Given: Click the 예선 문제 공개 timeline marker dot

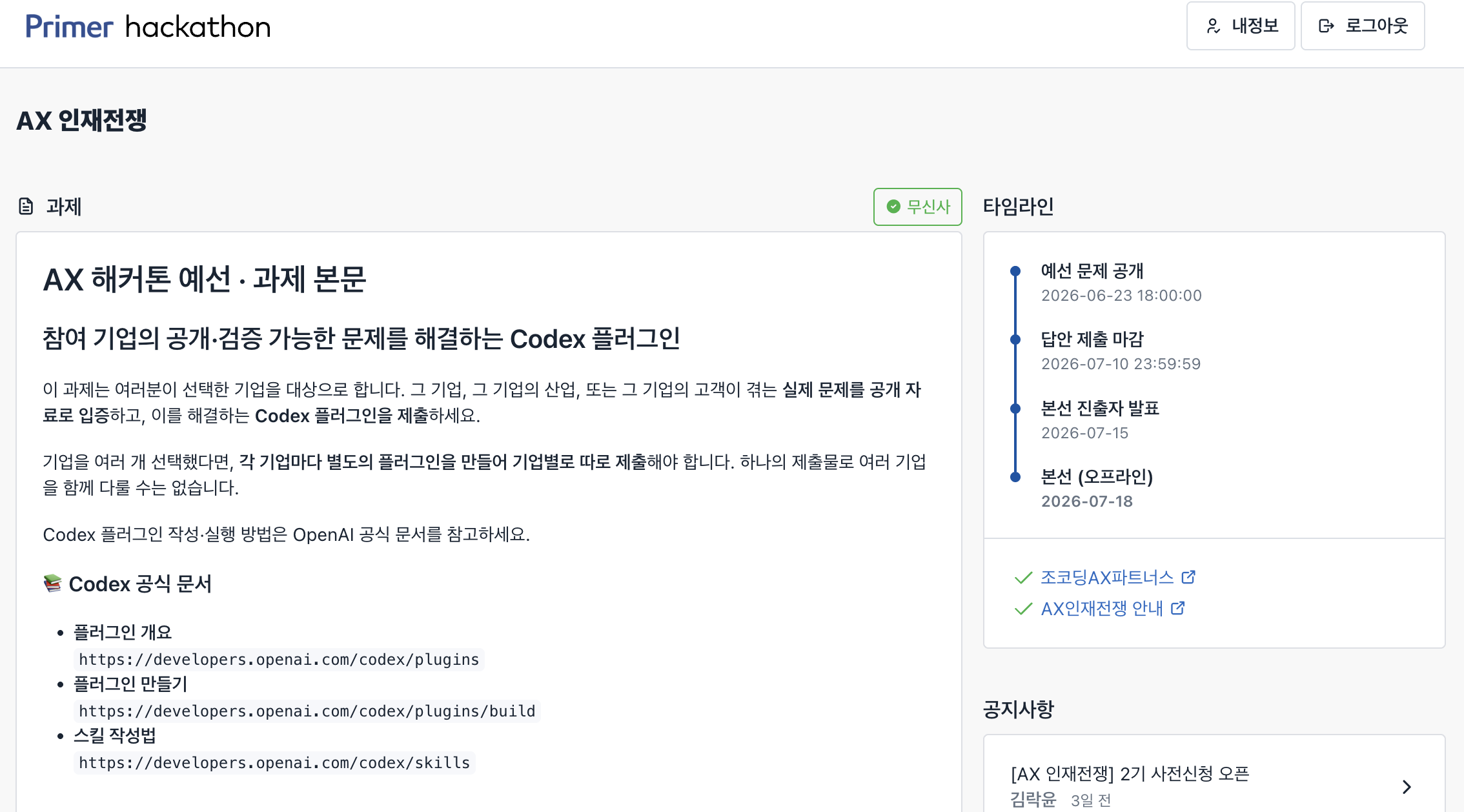Looking at the screenshot, I should pos(1015,271).
